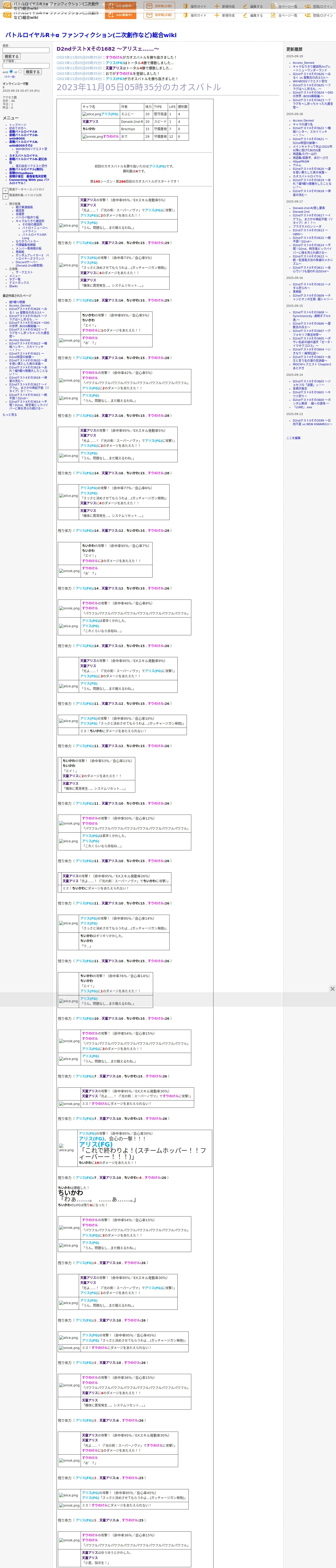Select the 'or' radio option for tag search

coord(20,72)
